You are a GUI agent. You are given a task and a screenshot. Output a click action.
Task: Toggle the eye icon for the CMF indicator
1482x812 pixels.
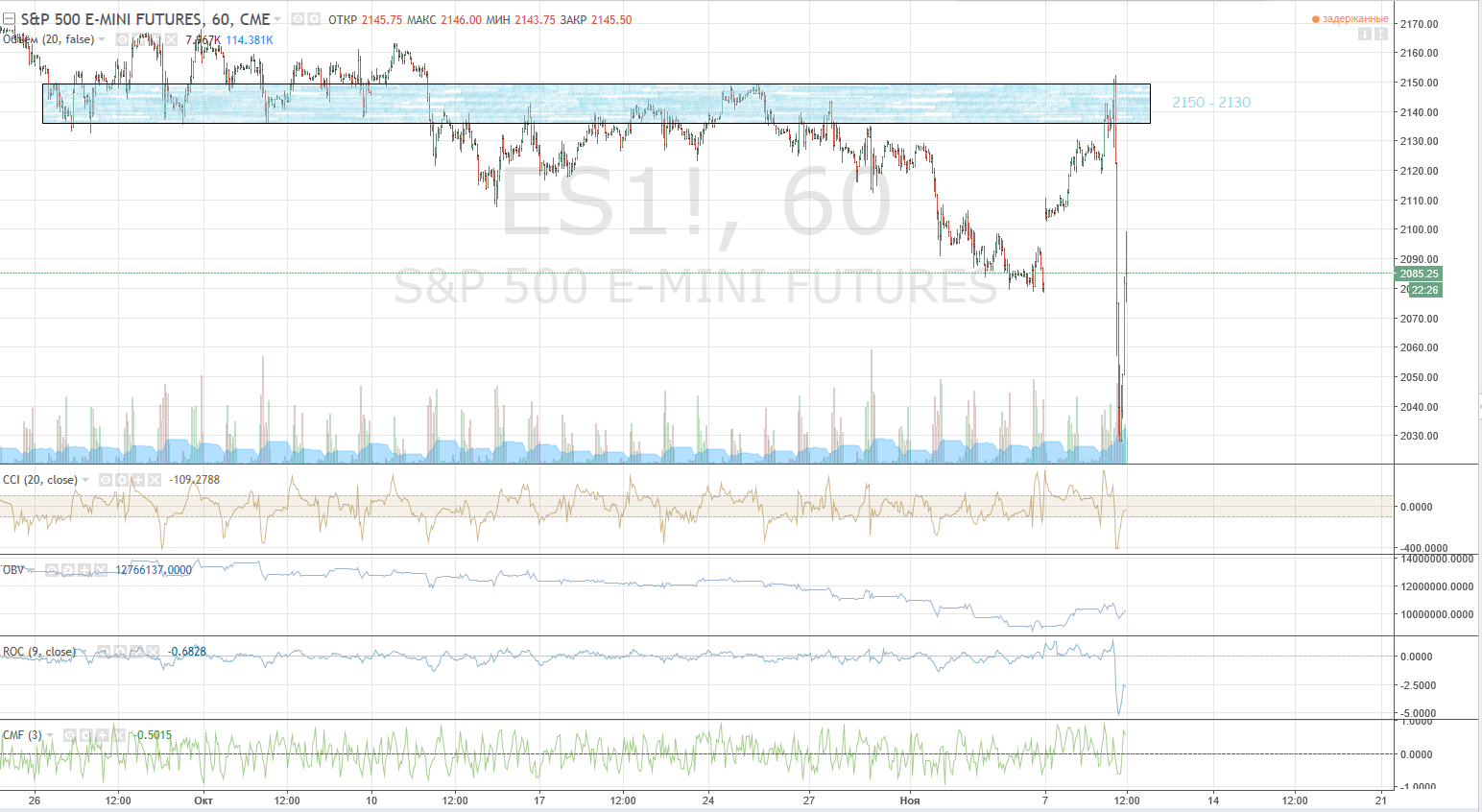pyautogui.click(x=70, y=735)
